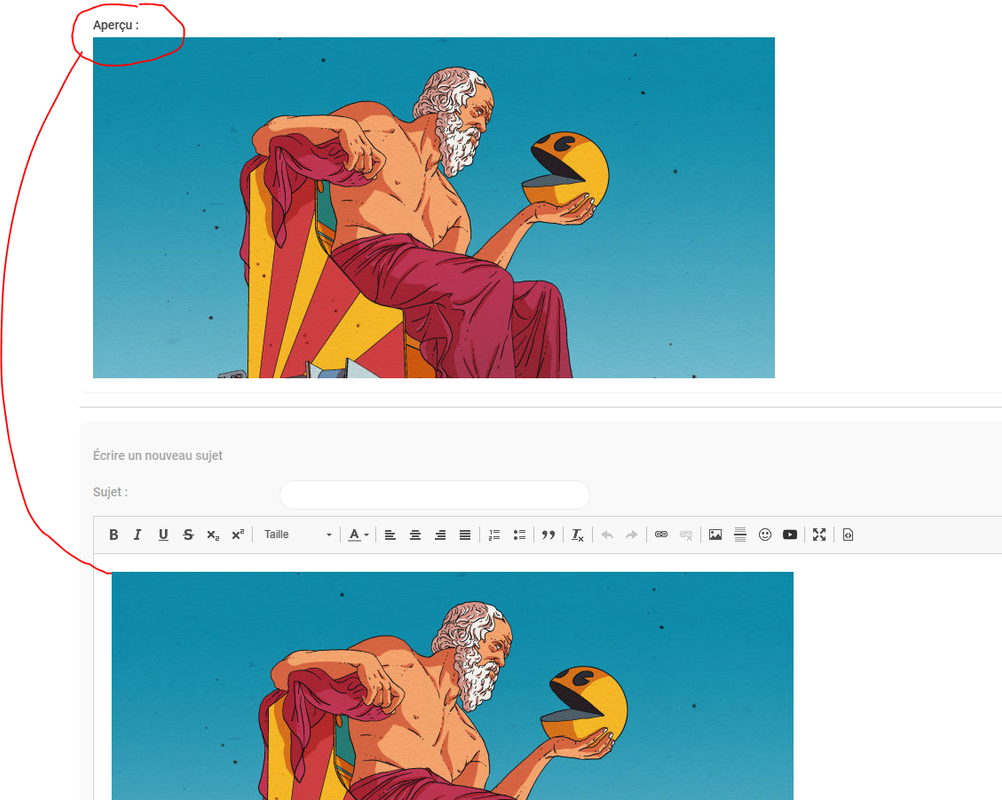Undo the last action
Screen dimensions: 1002x800
point(607,535)
